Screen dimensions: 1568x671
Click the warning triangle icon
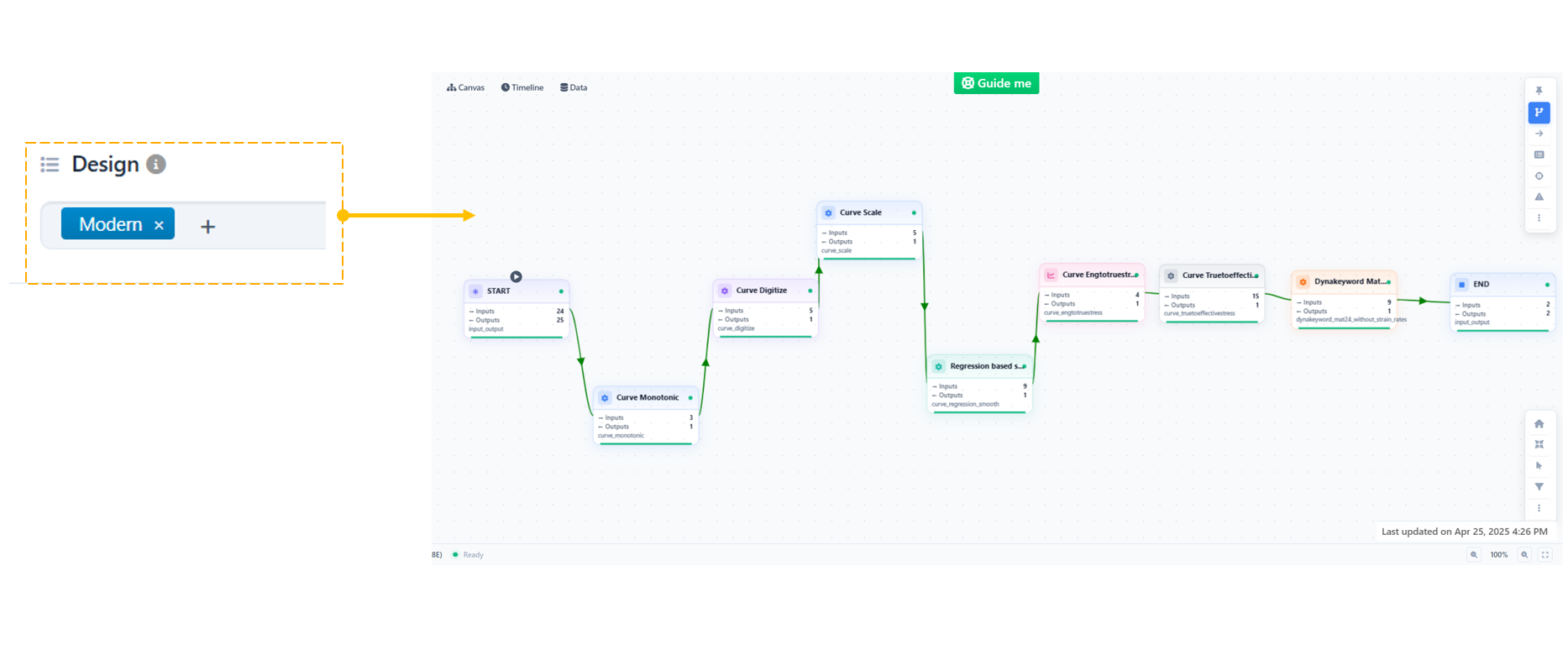[1539, 197]
